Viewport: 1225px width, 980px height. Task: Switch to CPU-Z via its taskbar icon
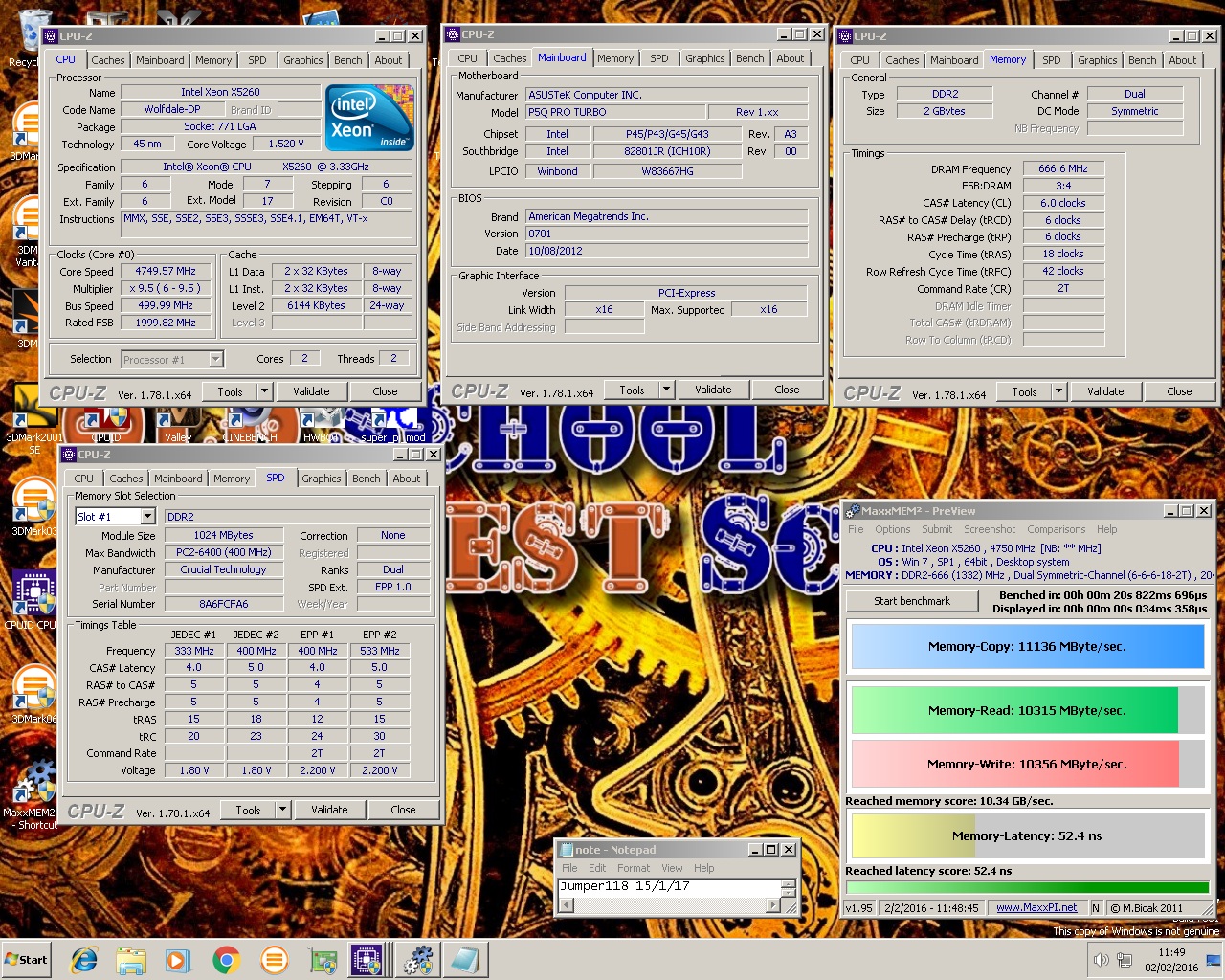click(367, 960)
